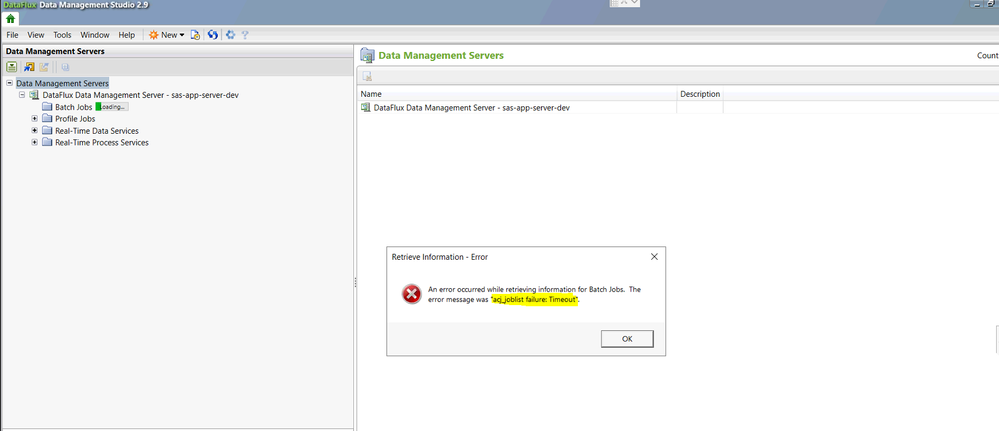Click the Data Management Servers header icon in the right pane
999x431 pixels.
click(367, 55)
